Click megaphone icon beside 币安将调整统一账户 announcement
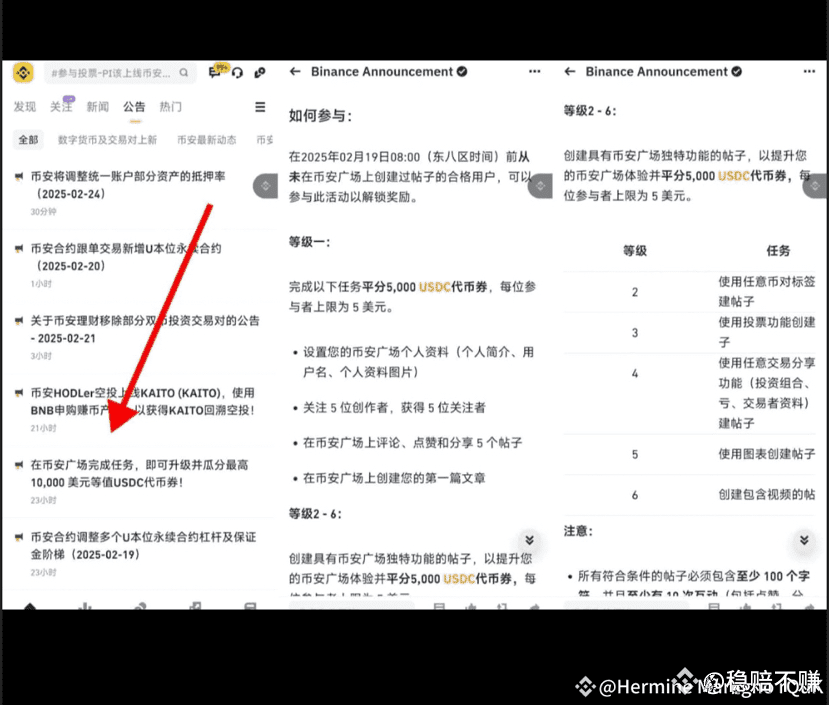The height and width of the screenshot is (705, 829). coord(19,177)
